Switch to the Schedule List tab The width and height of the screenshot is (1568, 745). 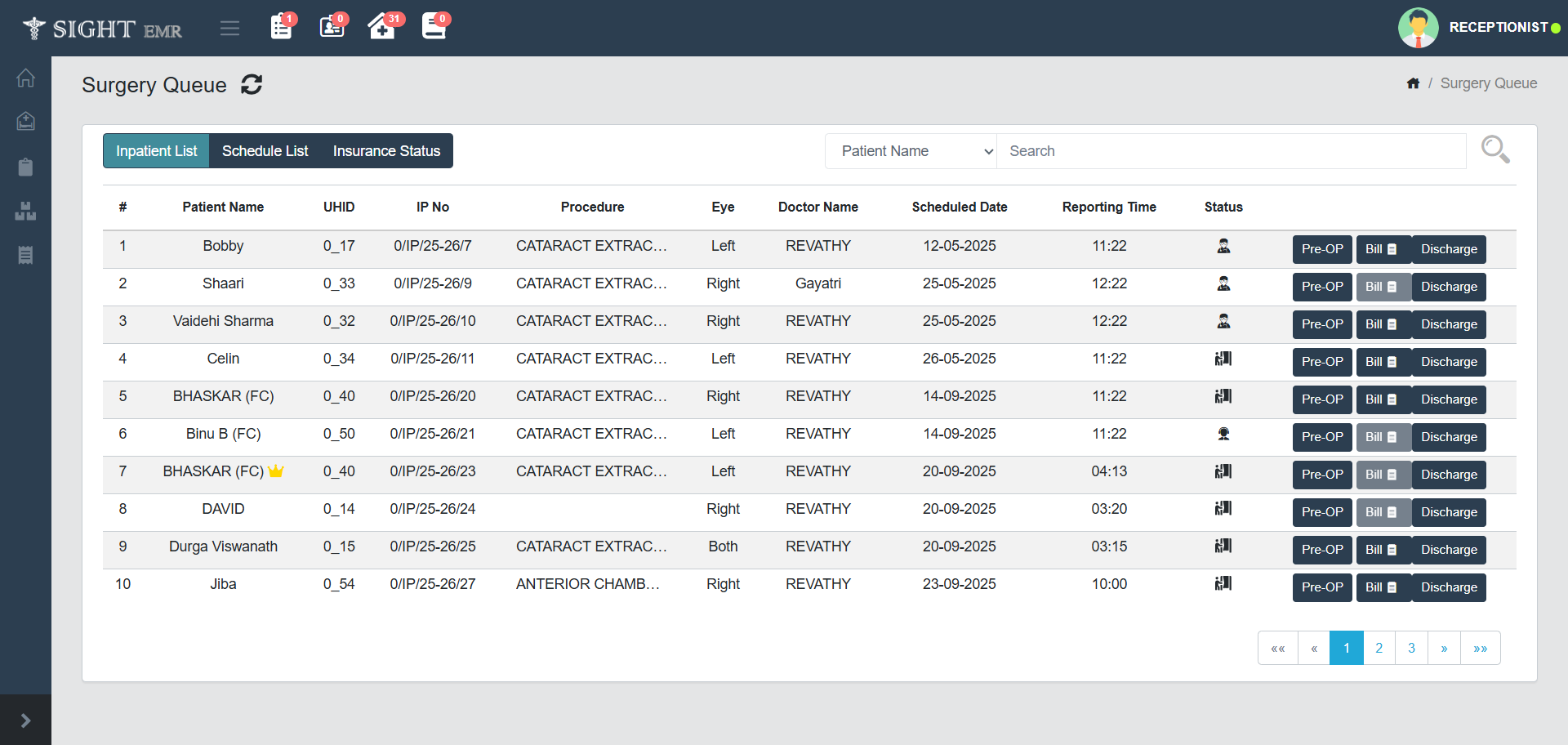[265, 151]
